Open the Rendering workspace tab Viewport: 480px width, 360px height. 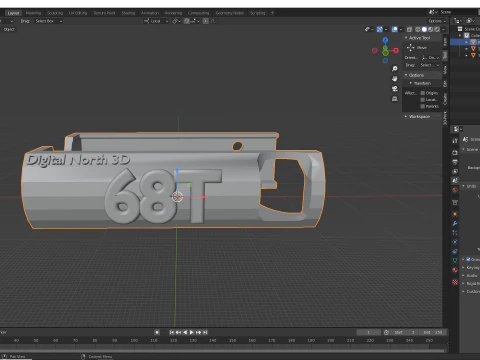coord(173,13)
